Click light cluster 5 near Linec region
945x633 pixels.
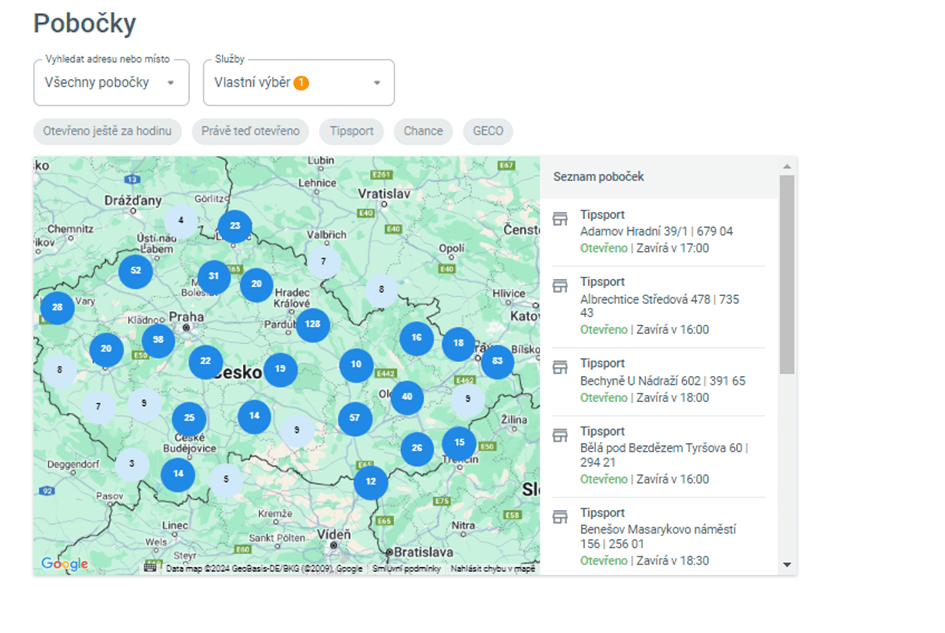pyautogui.click(x=226, y=480)
